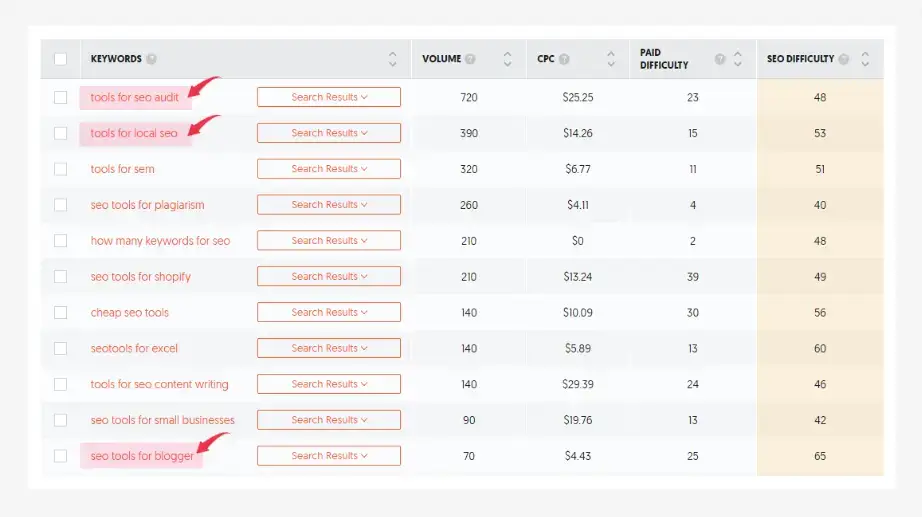Select checkbox for cheap seo tools row
The height and width of the screenshot is (517, 922).
[x=60, y=312]
